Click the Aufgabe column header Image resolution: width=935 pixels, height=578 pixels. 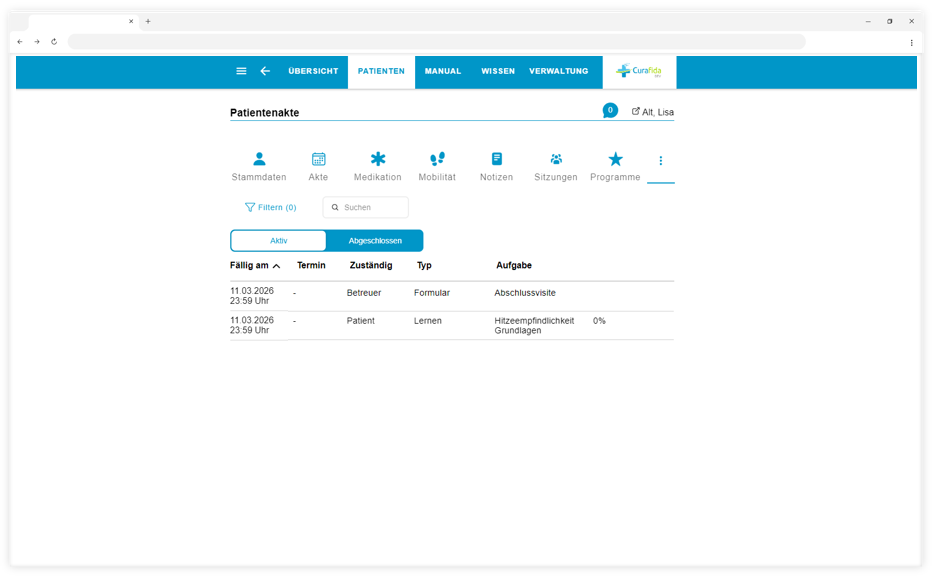[514, 265]
